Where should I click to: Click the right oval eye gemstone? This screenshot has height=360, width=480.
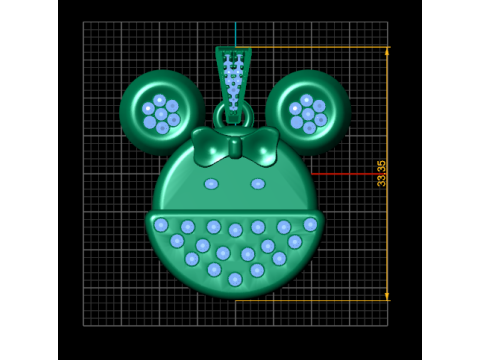[x=258, y=184]
